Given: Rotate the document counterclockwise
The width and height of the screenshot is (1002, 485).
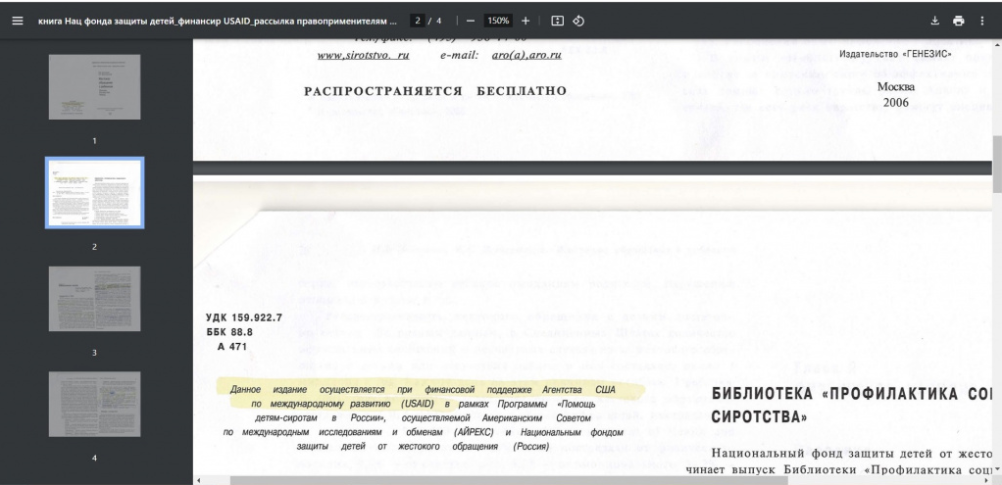Looking at the screenshot, I should 578,20.
